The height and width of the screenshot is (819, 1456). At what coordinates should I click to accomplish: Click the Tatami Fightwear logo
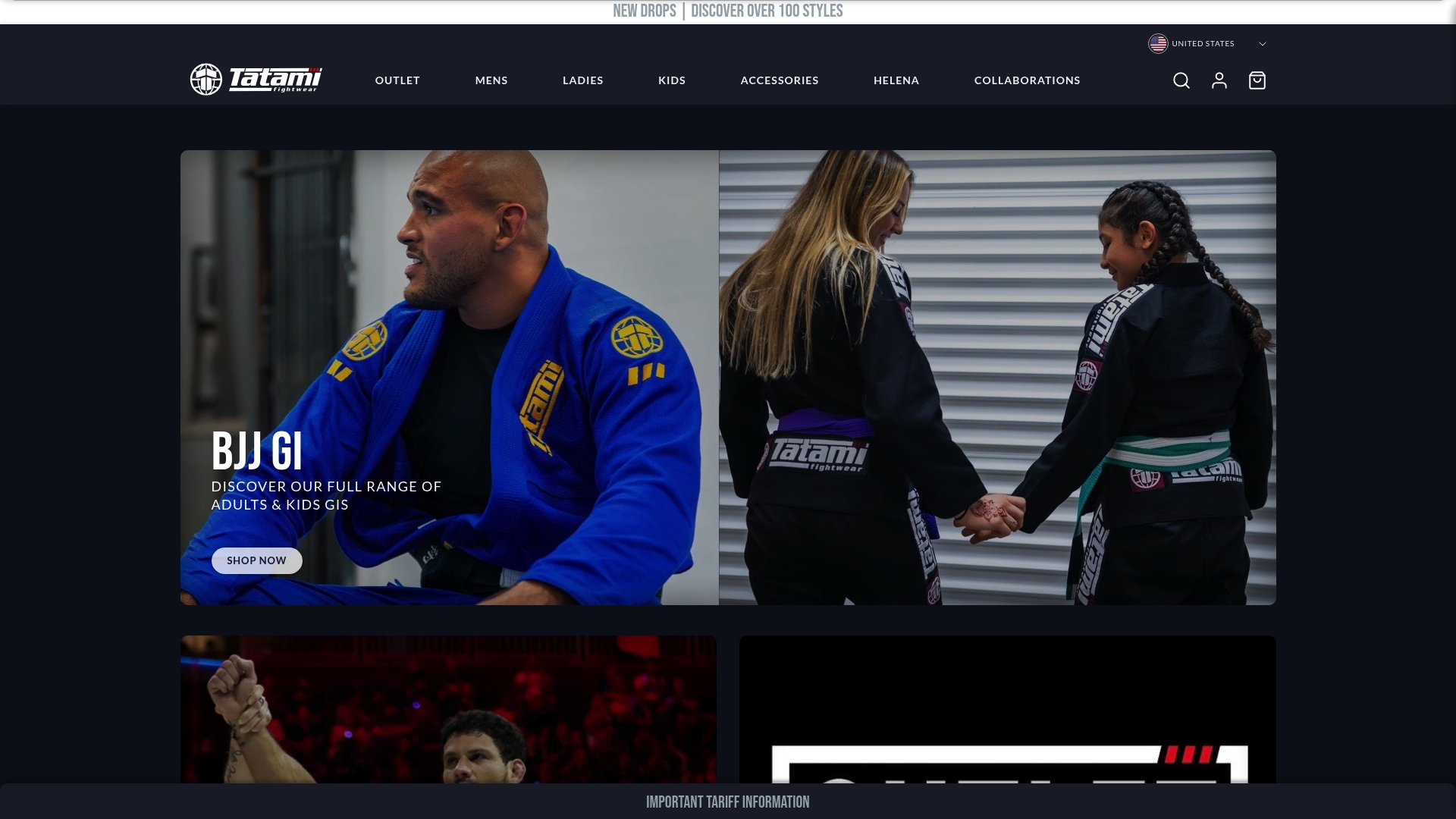(x=256, y=80)
